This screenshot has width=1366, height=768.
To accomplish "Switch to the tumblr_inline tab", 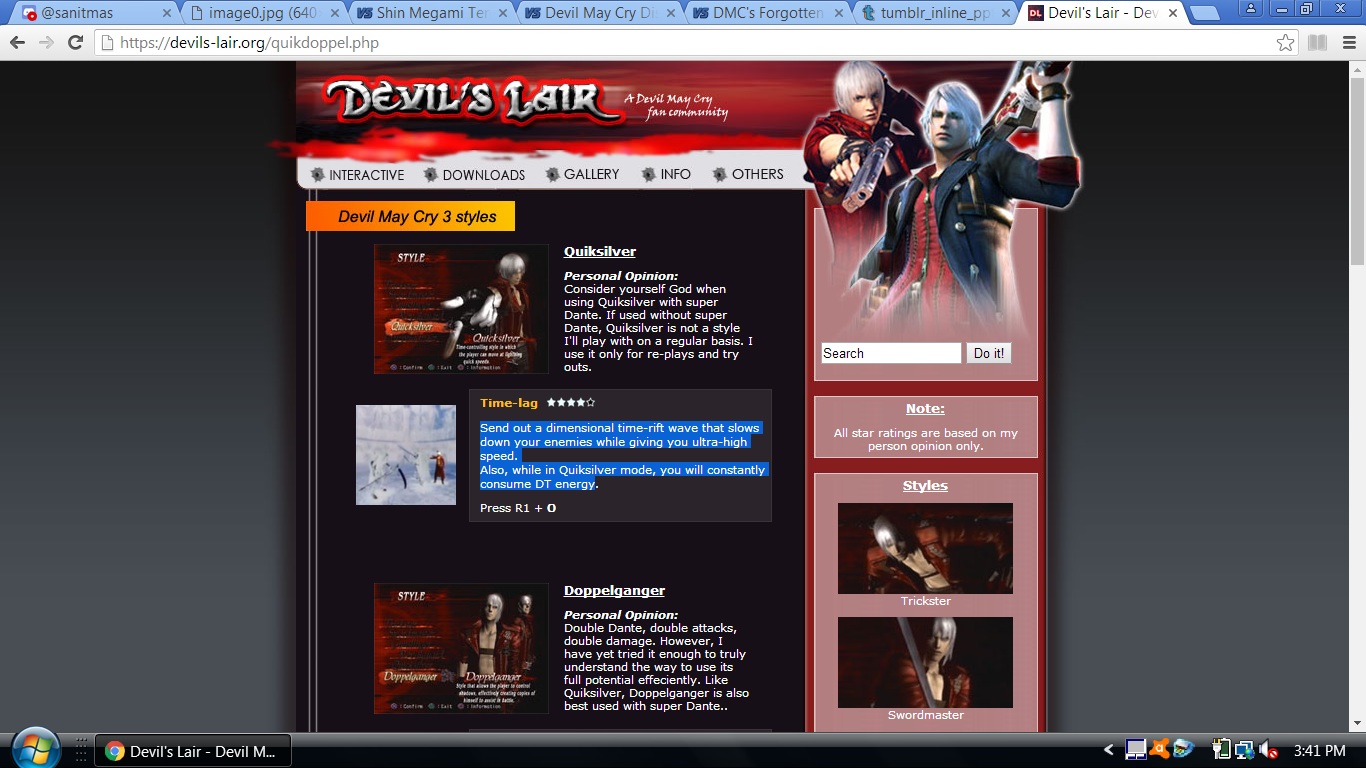I will pos(933,14).
